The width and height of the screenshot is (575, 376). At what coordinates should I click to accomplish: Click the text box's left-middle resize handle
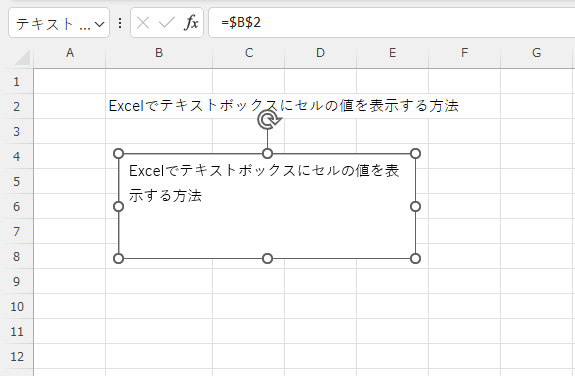pyautogui.click(x=118, y=207)
